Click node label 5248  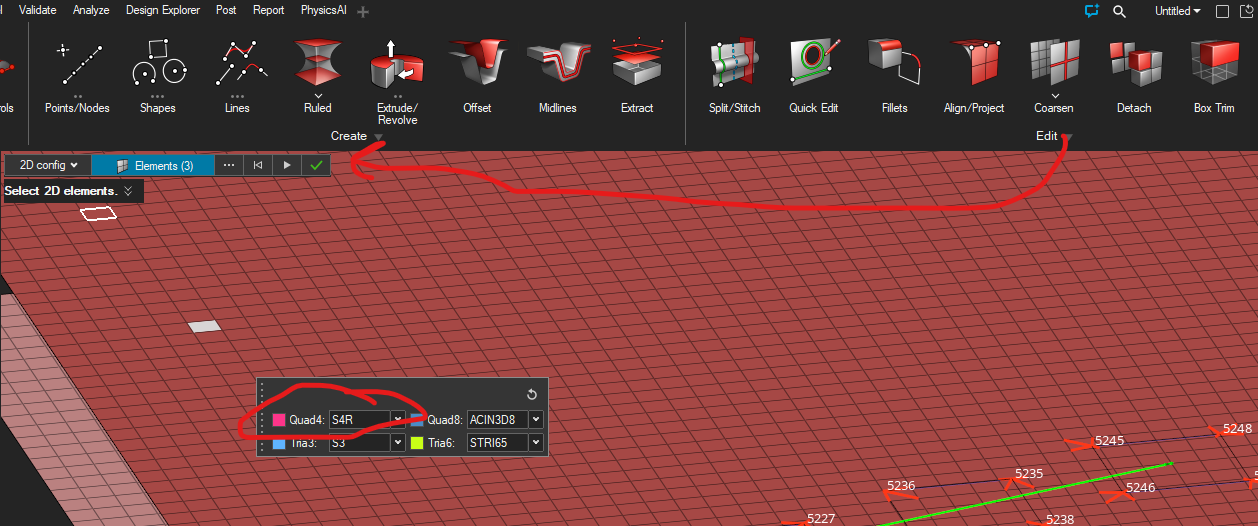click(1237, 429)
